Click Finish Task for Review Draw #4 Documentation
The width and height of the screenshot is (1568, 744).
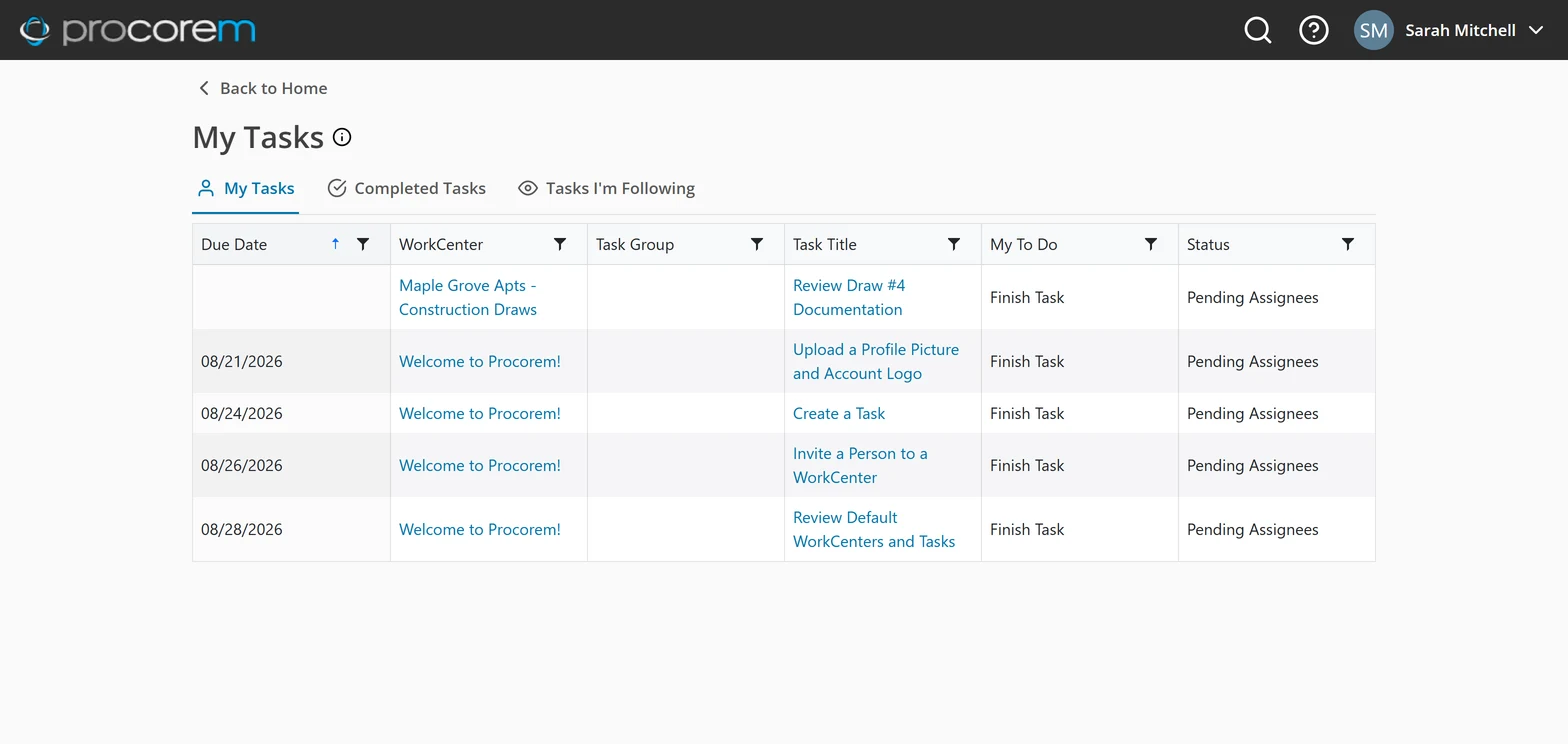pyautogui.click(x=1027, y=297)
